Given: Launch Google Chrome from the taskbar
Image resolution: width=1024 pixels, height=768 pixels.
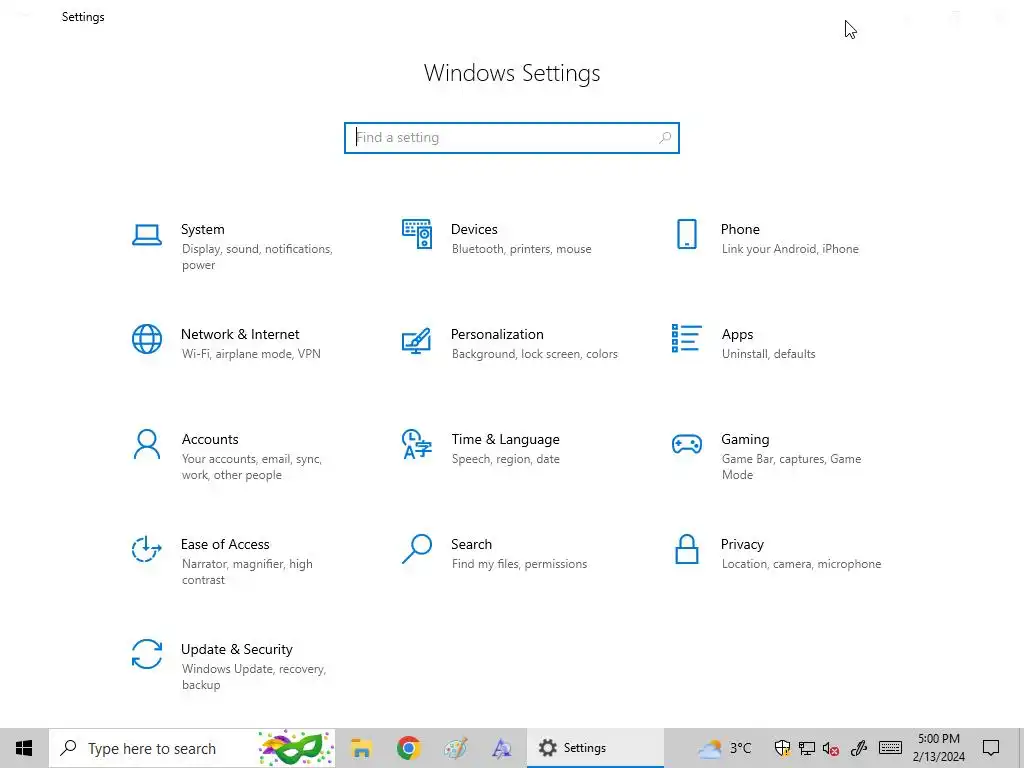Looking at the screenshot, I should tap(408, 748).
